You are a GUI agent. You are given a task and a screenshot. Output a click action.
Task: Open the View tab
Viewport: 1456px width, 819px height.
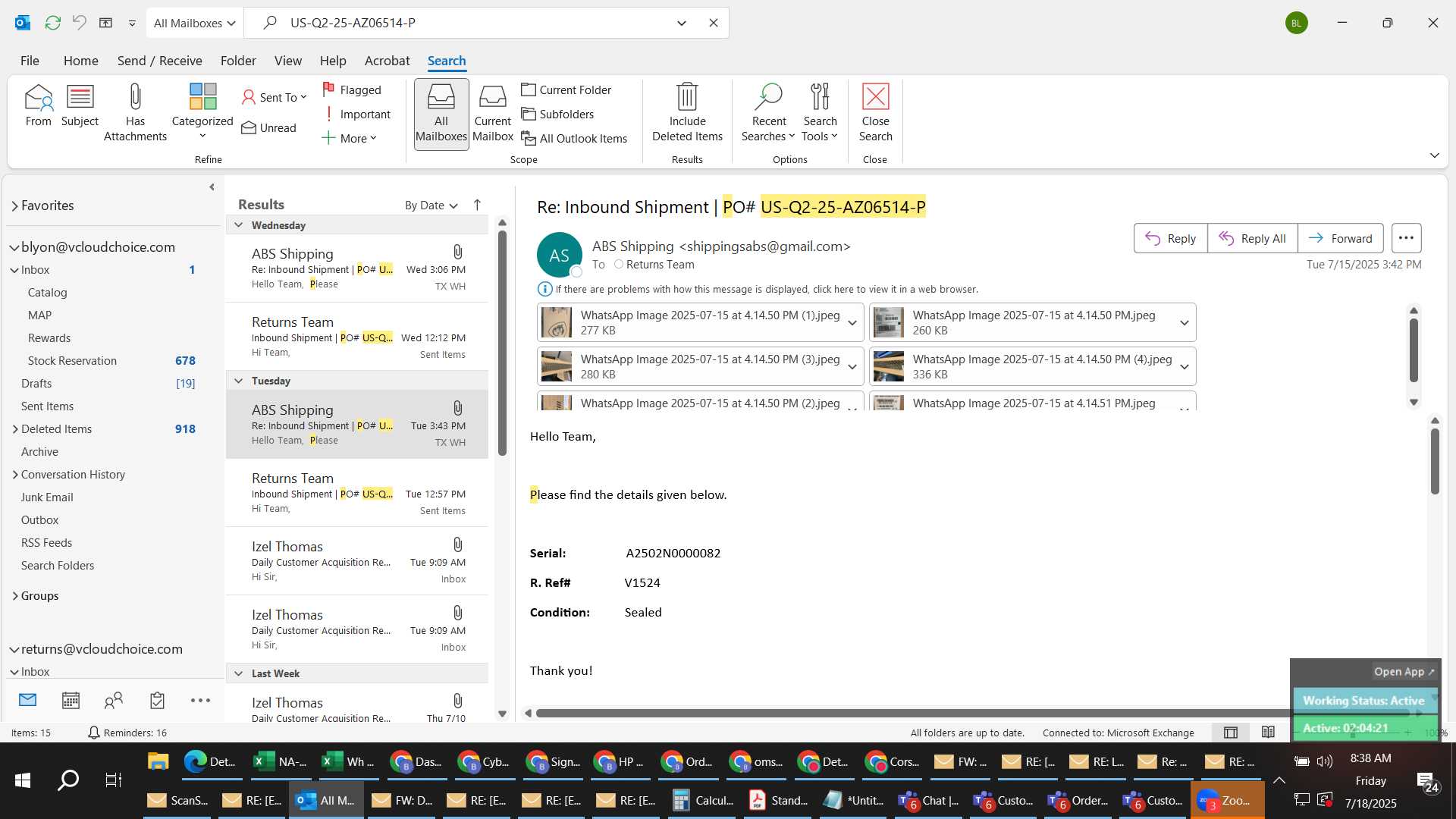click(x=287, y=61)
